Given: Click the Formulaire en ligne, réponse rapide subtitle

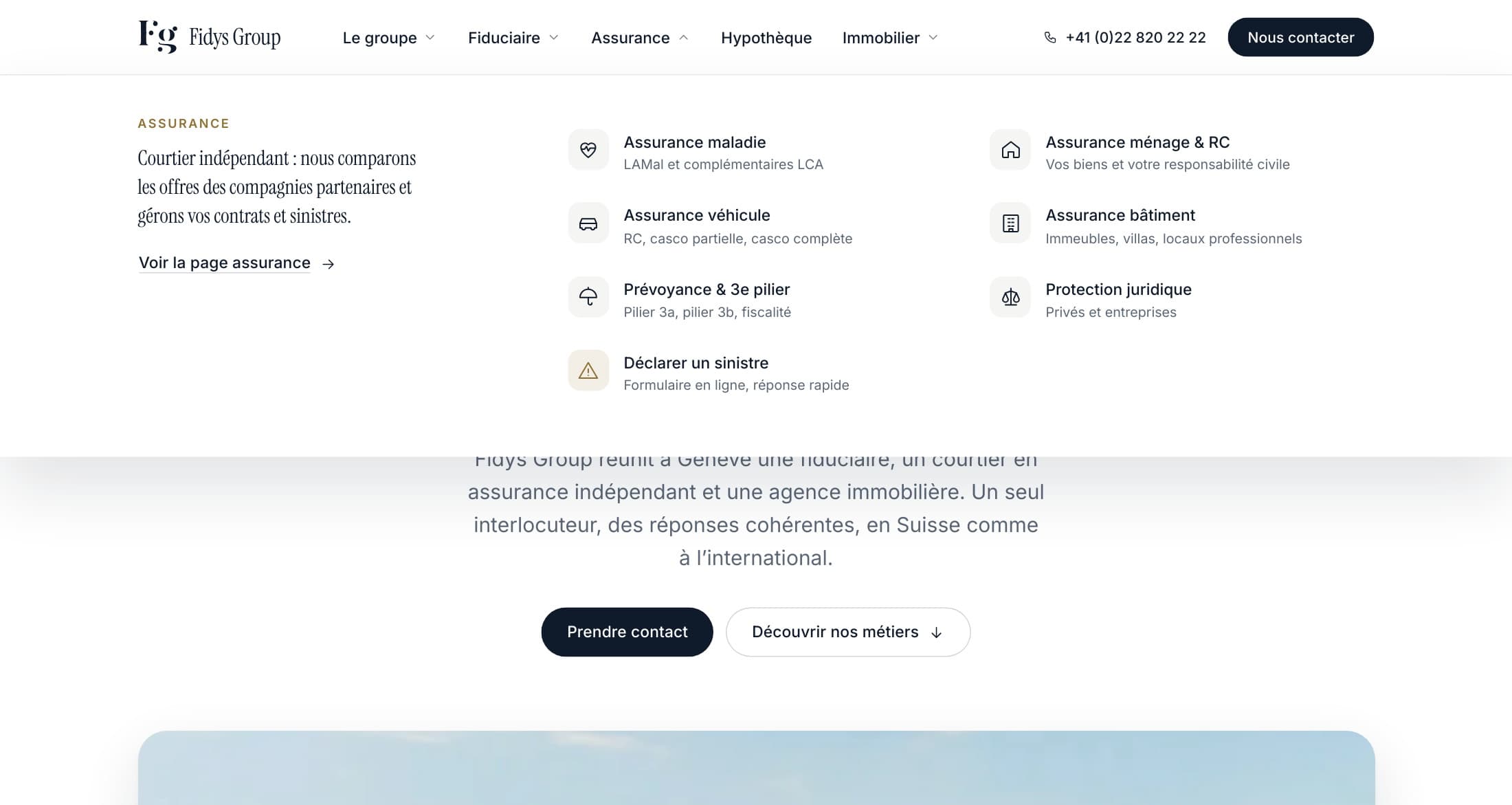Looking at the screenshot, I should tap(736, 386).
